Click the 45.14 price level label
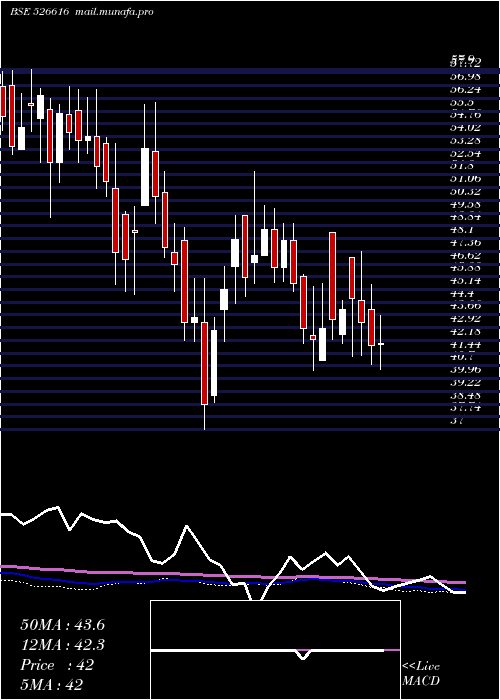Viewport: 500px width, 700px height. pos(465,281)
